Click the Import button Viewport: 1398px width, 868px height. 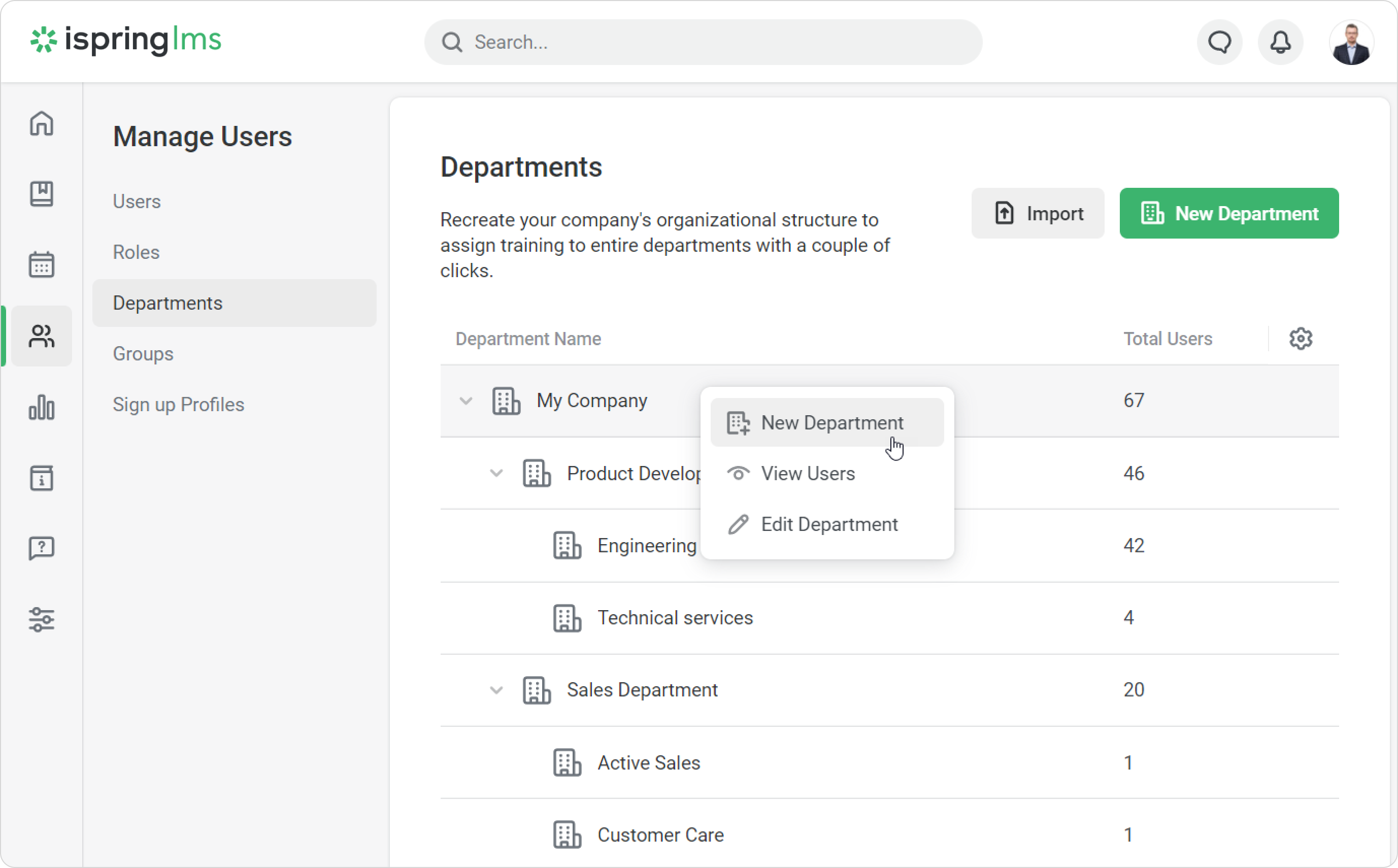pyautogui.click(x=1037, y=214)
